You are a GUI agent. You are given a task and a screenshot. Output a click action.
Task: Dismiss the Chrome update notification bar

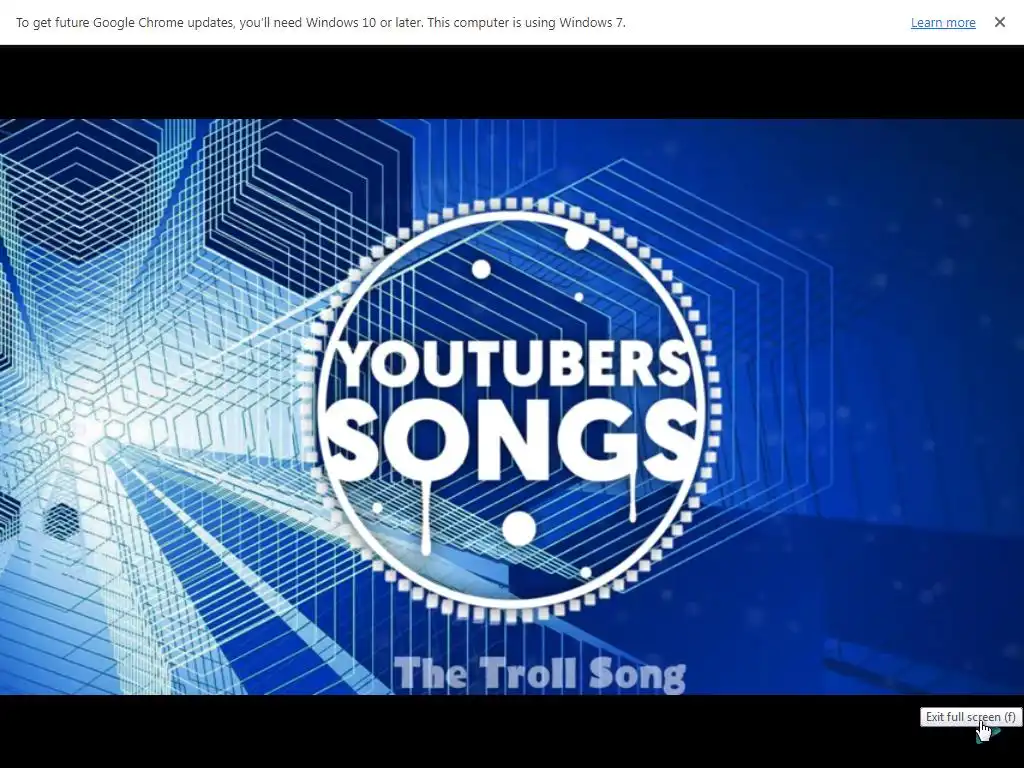coord(999,22)
